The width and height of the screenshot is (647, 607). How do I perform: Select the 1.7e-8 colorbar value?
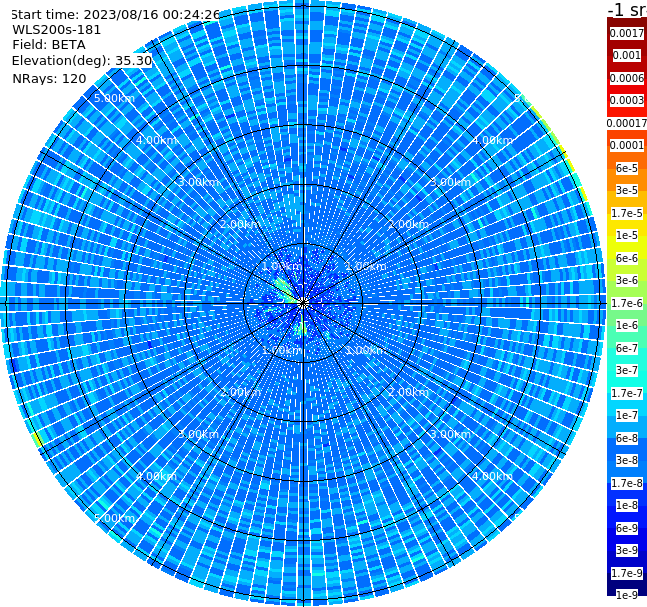click(627, 483)
